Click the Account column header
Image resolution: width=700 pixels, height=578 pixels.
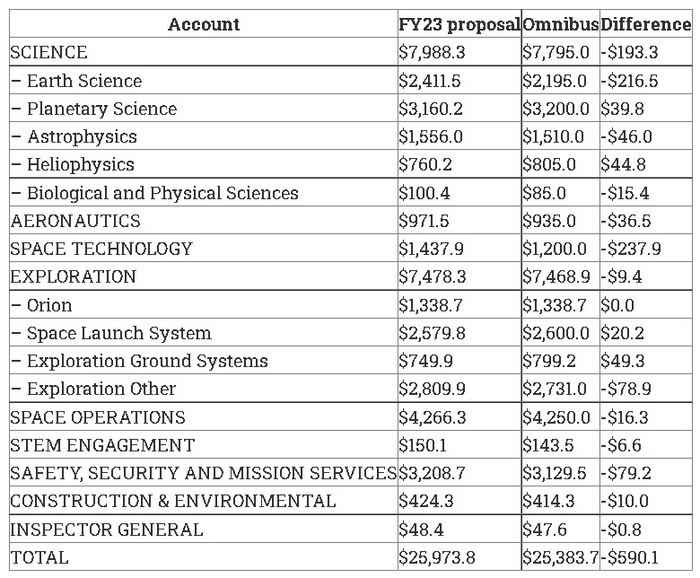(x=203, y=24)
